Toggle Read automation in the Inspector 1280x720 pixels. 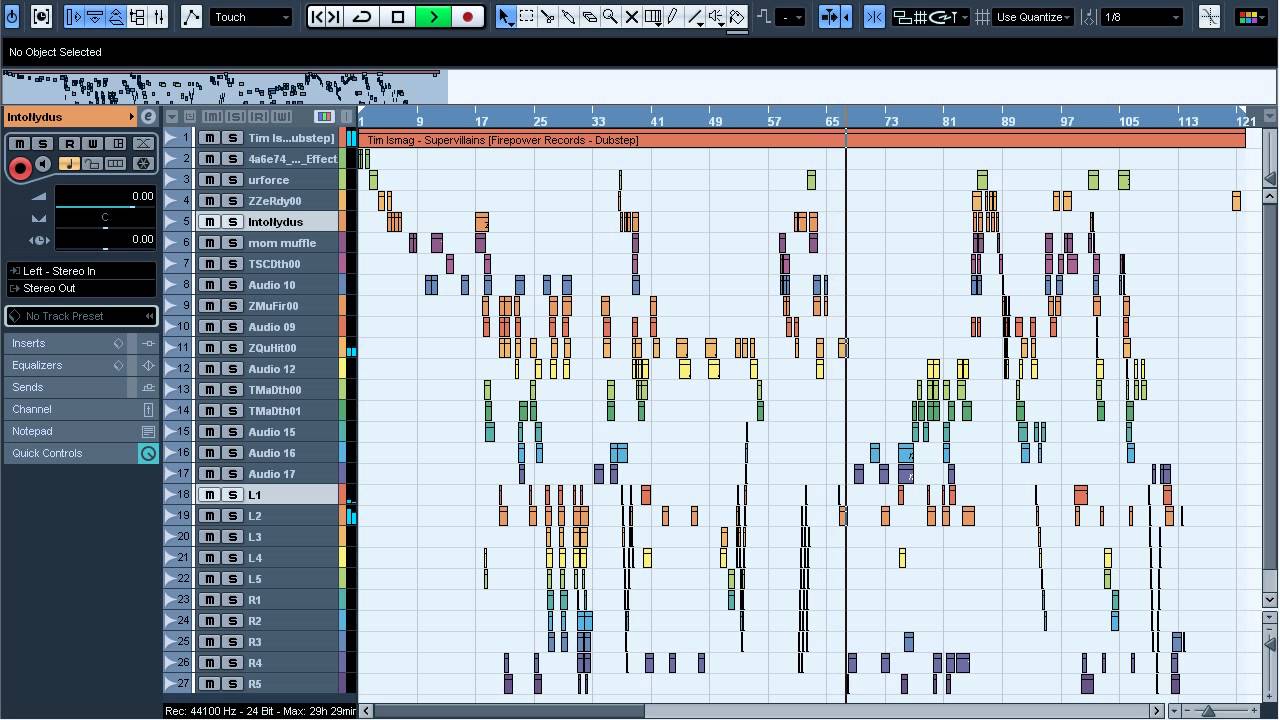[68, 144]
